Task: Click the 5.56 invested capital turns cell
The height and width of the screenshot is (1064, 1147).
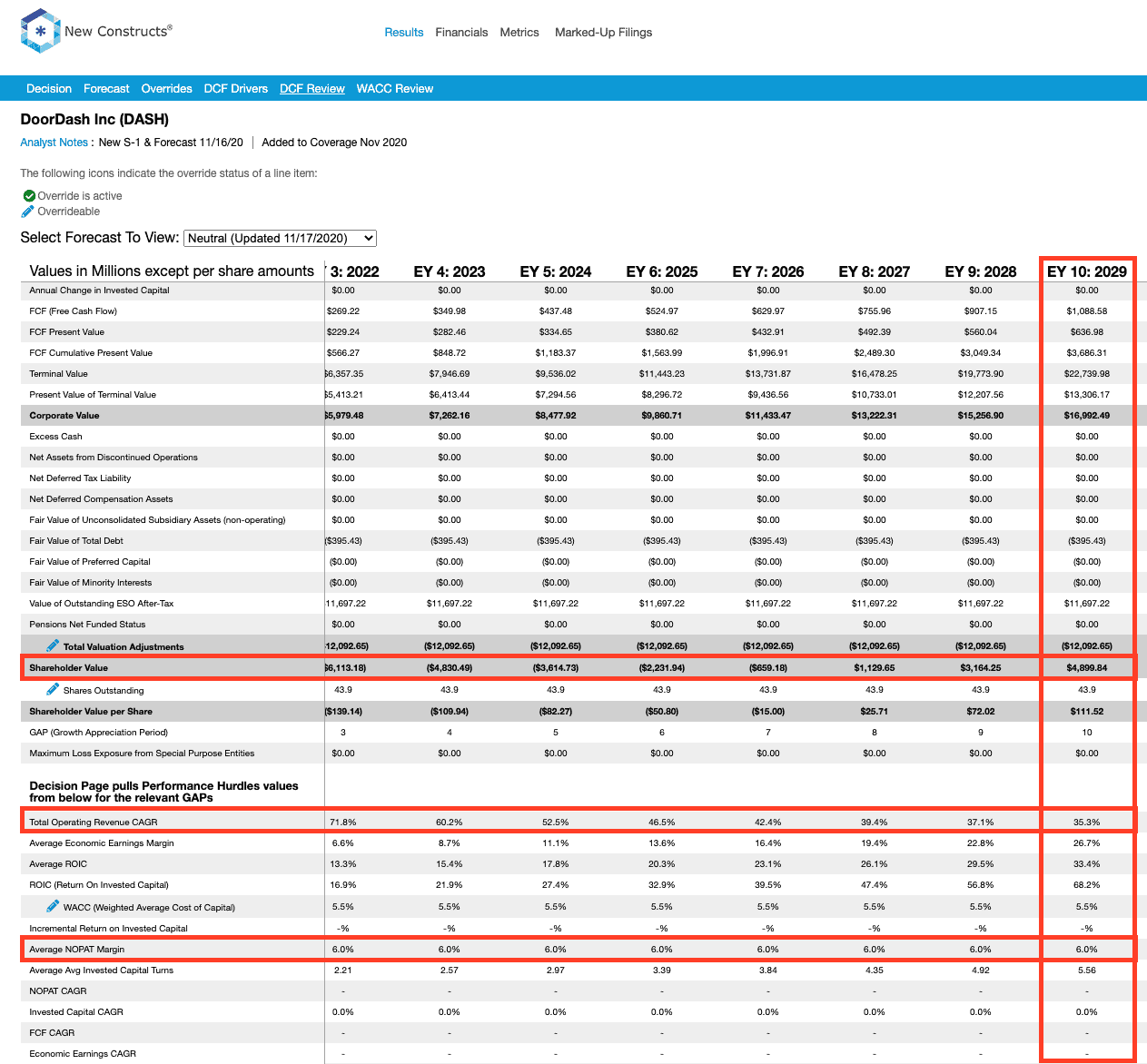Action: (x=1087, y=970)
